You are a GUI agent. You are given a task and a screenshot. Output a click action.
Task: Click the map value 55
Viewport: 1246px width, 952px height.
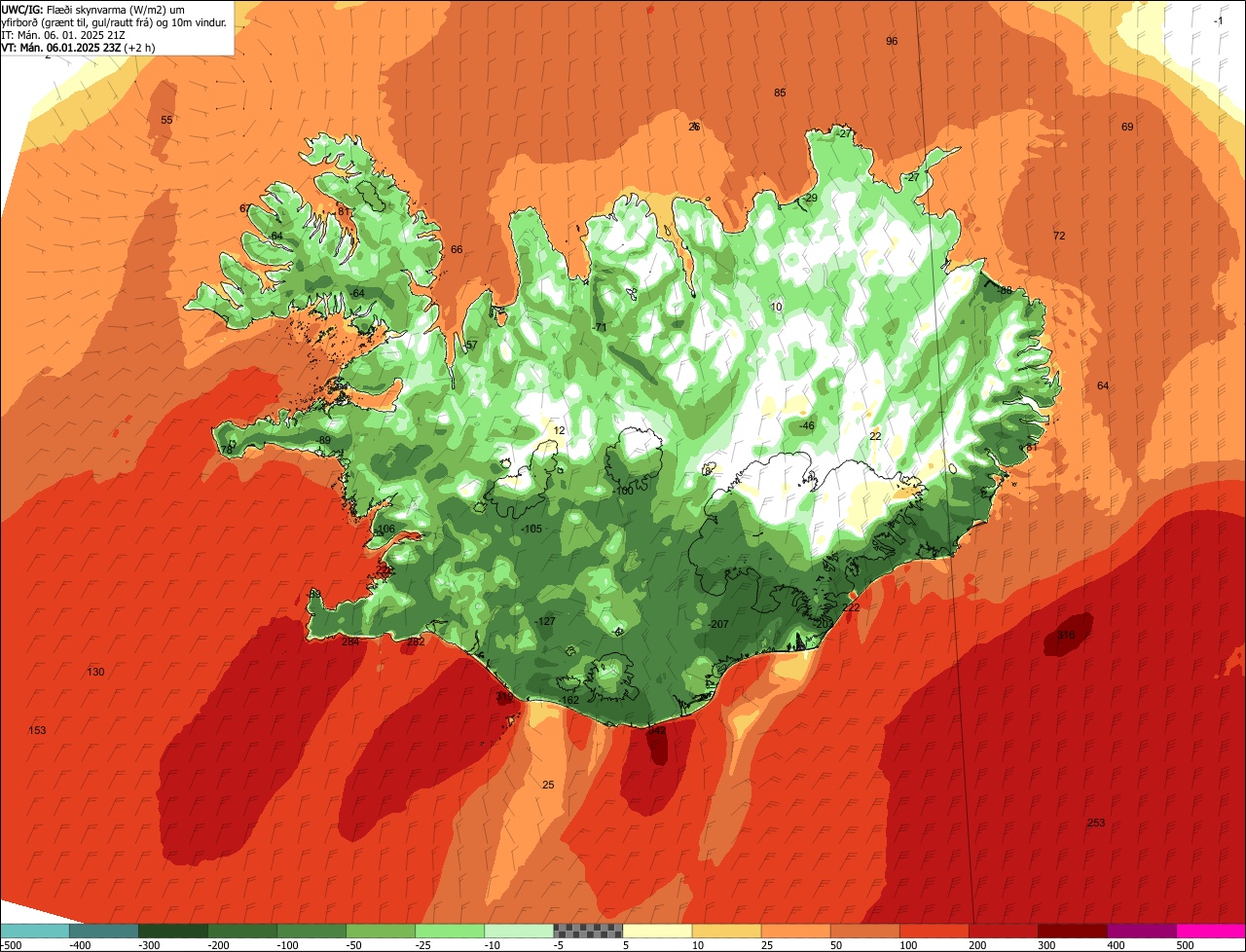(x=166, y=120)
